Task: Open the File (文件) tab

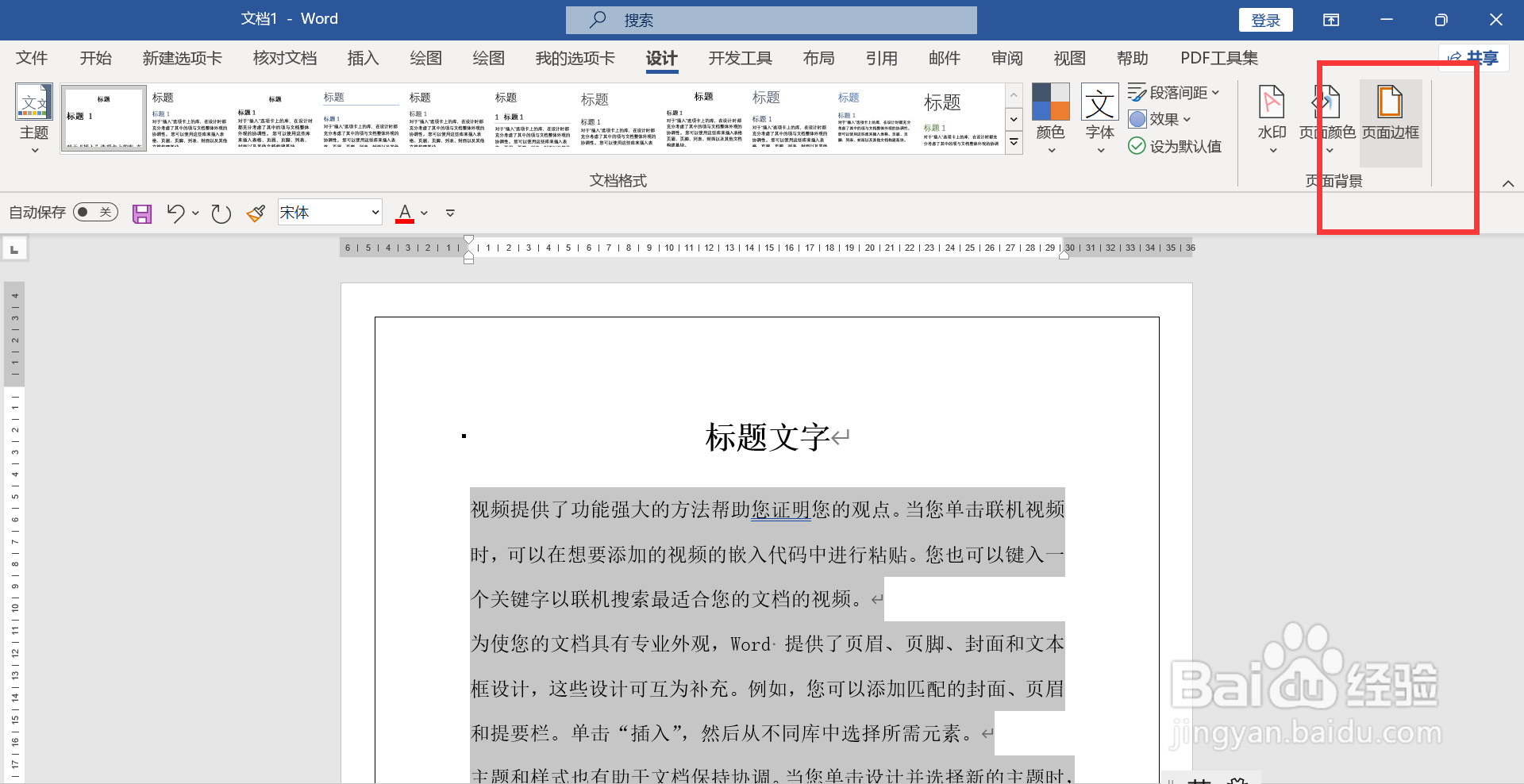Action: point(32,58)
